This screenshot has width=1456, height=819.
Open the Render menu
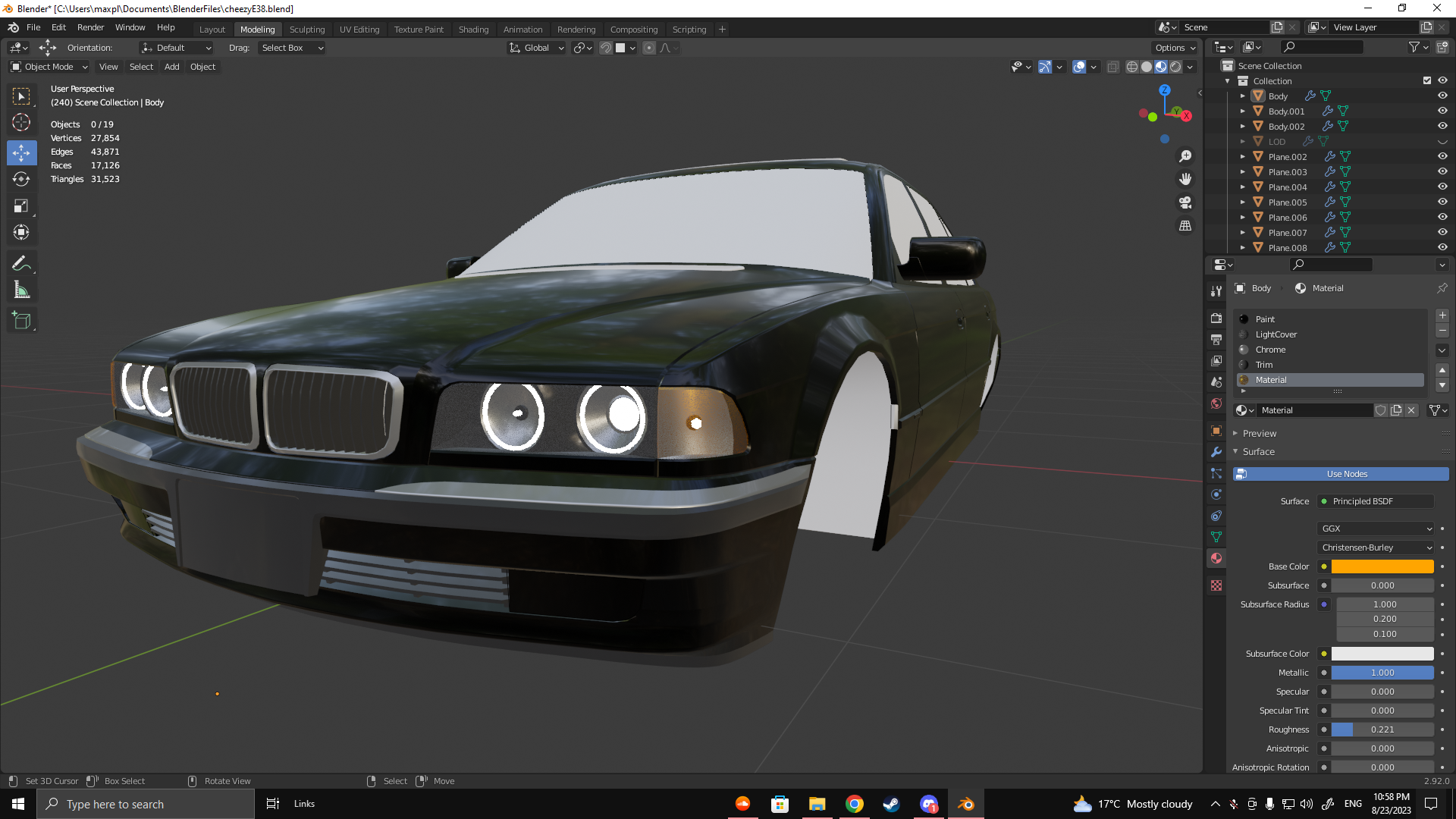point(90,27)
